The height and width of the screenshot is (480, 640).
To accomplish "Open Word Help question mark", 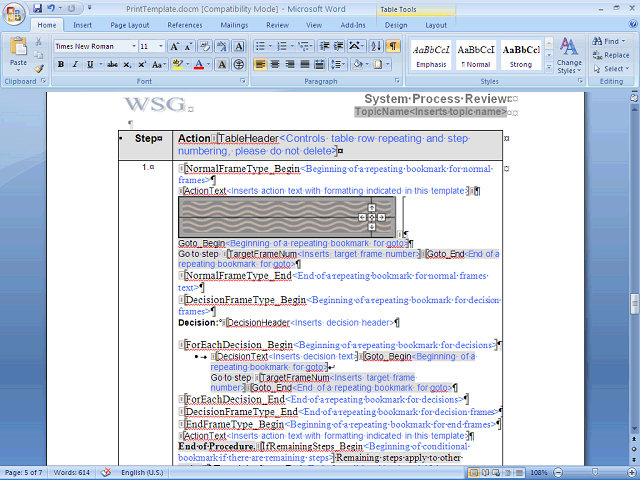I will 632,25.
